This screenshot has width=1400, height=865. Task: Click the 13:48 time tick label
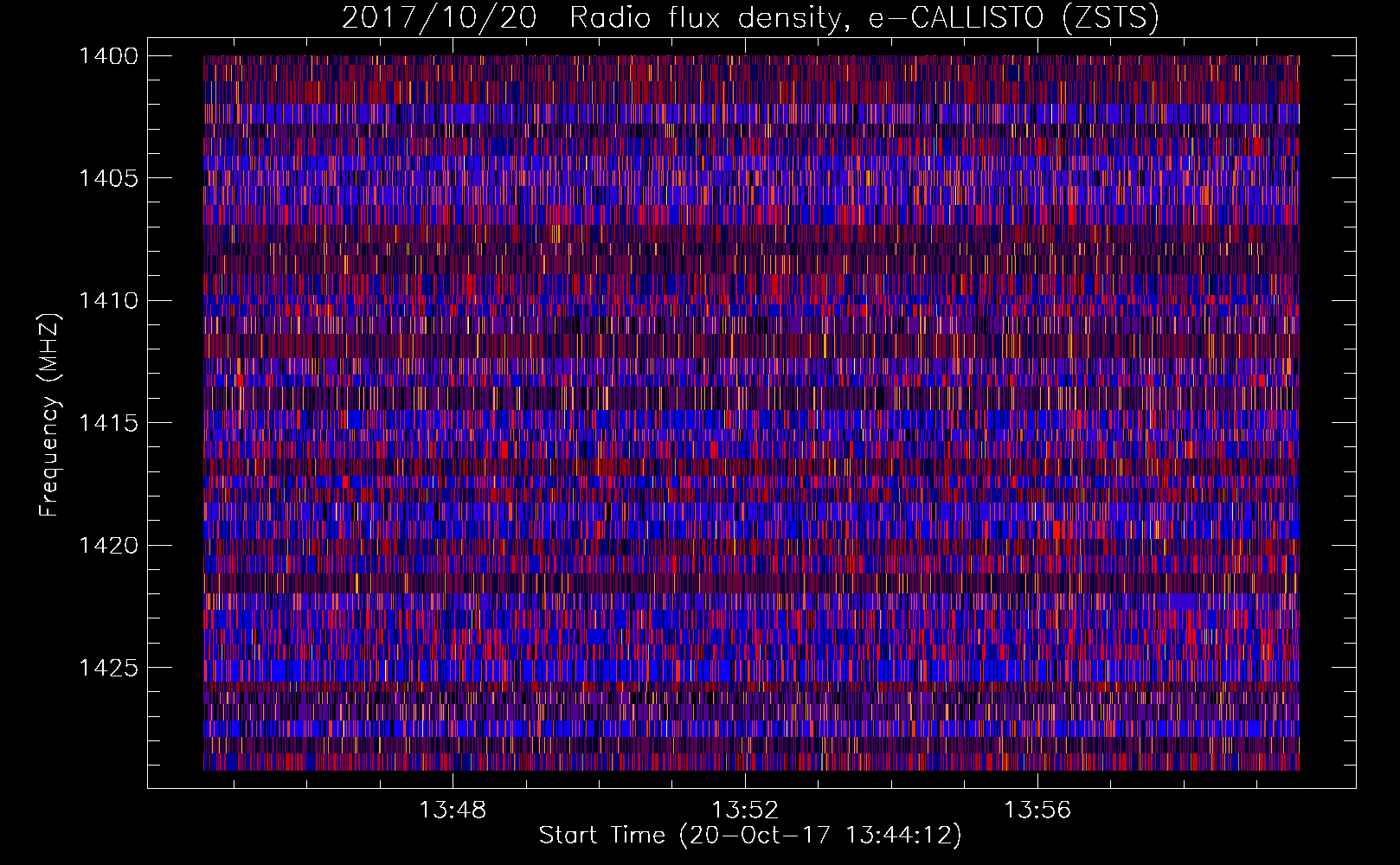[x=453, y=810]
